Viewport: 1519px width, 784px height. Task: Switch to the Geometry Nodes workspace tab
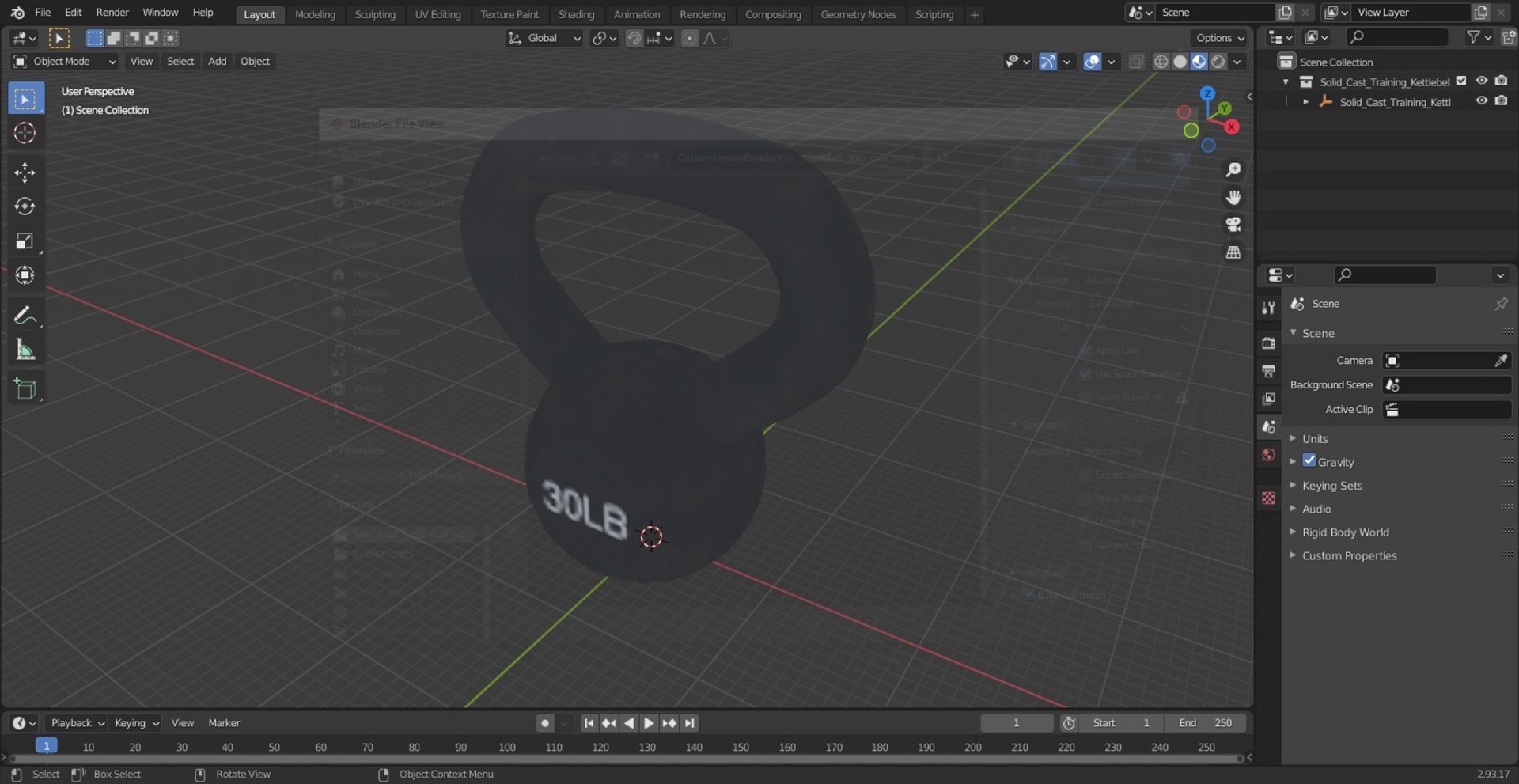click(858, 14)
